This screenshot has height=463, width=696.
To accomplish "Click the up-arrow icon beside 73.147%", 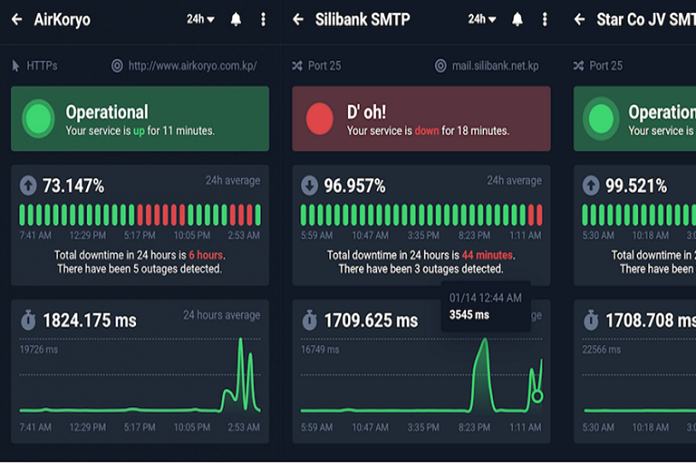I will [x=28, y=186].
